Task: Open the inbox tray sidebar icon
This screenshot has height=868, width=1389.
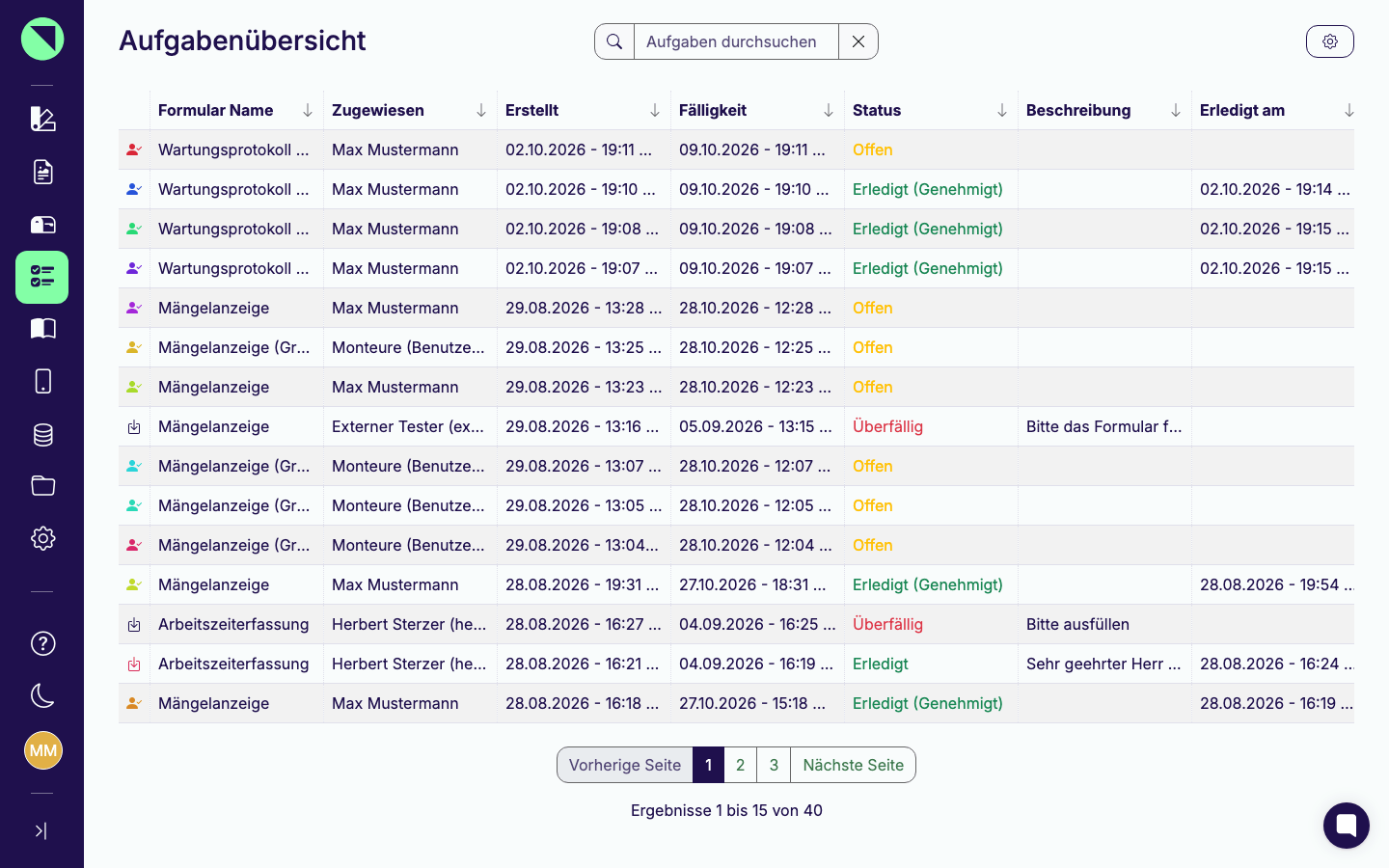Action: (x=42, y=225)
